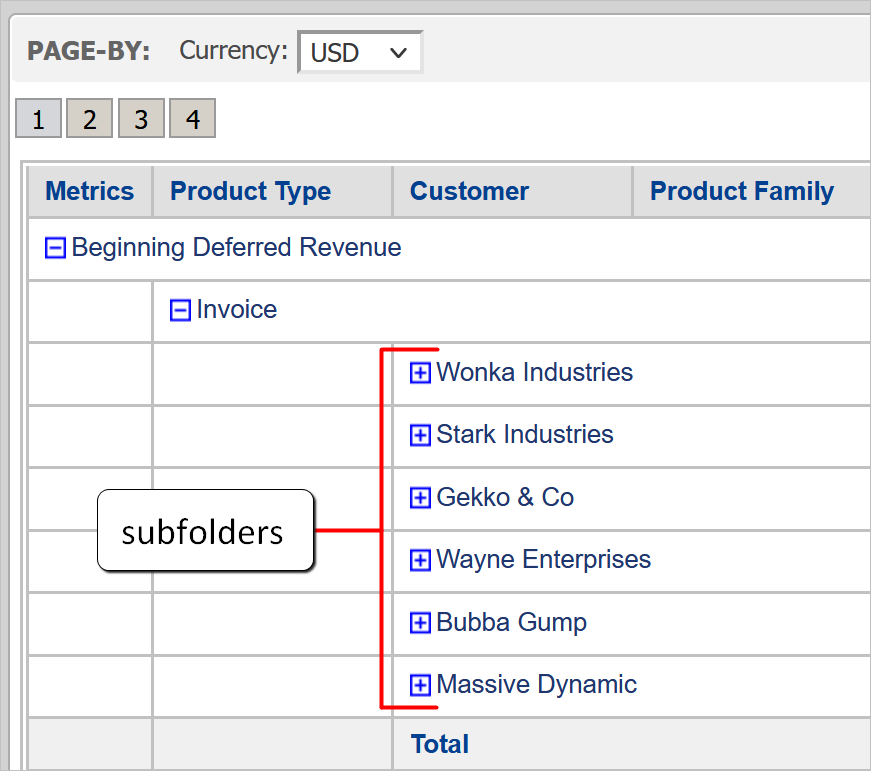
Task: Click the Bubba Gump customer name
Action: pyautogui.click(x=511, y=622)
